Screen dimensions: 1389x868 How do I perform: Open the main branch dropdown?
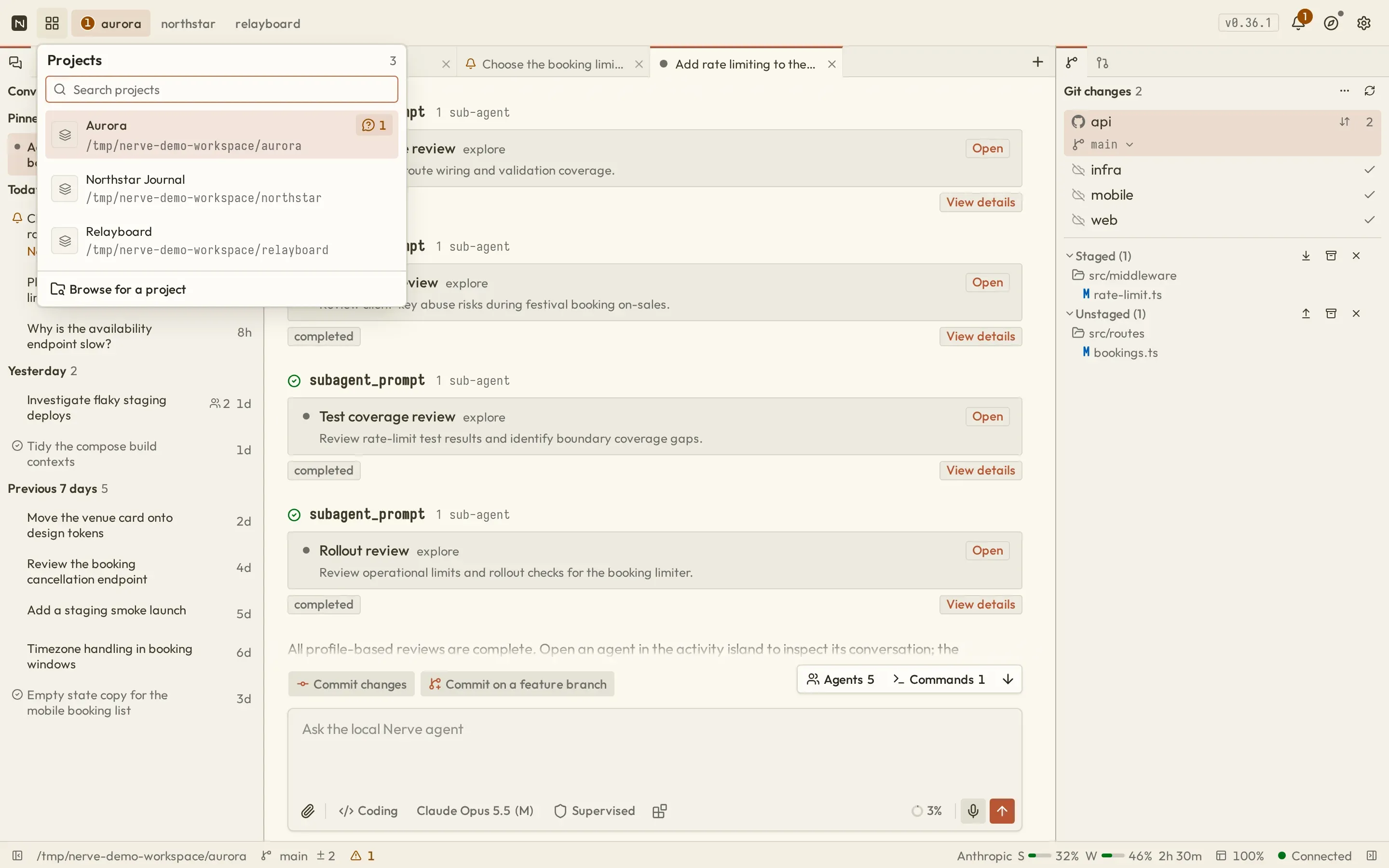click(x=1103, y=144)
